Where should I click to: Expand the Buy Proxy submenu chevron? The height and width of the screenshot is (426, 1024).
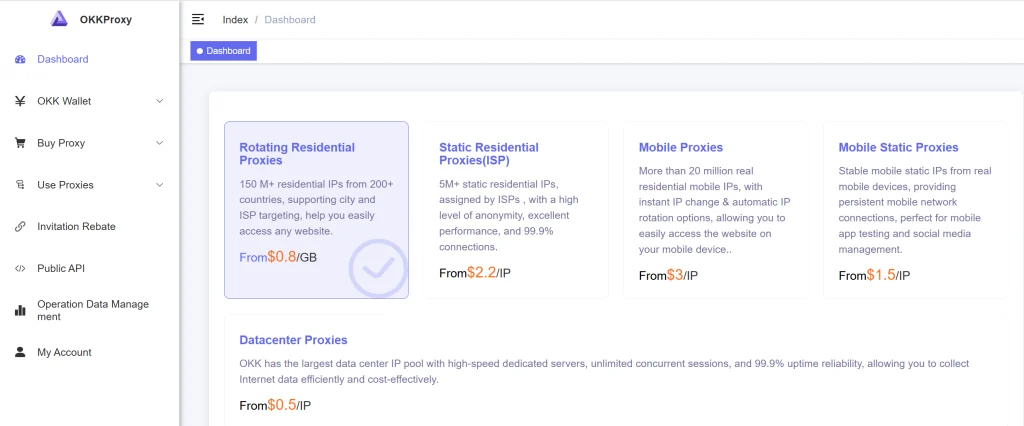coord(160,143)
